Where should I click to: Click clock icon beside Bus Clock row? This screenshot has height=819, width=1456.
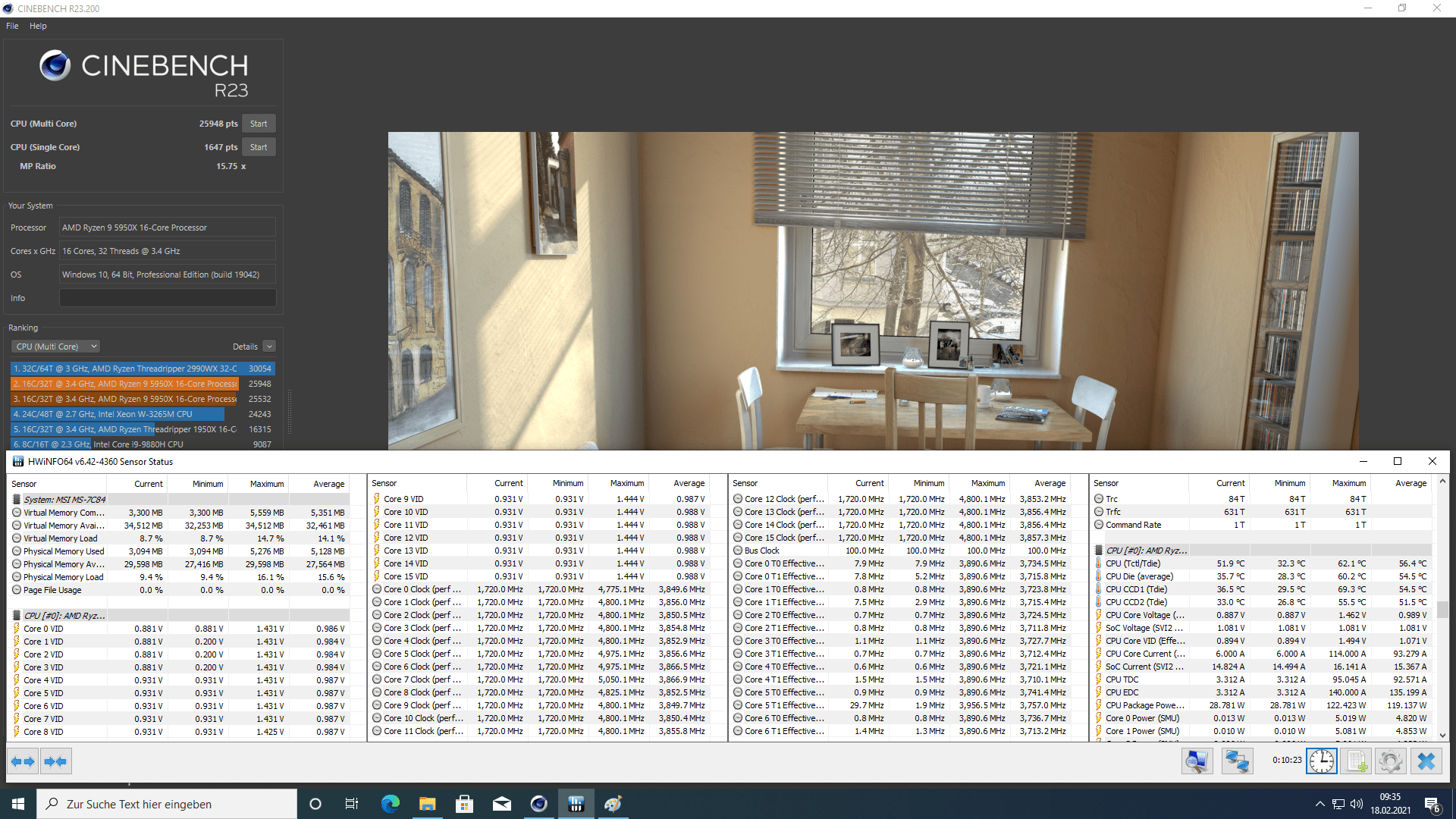point(737,551)
